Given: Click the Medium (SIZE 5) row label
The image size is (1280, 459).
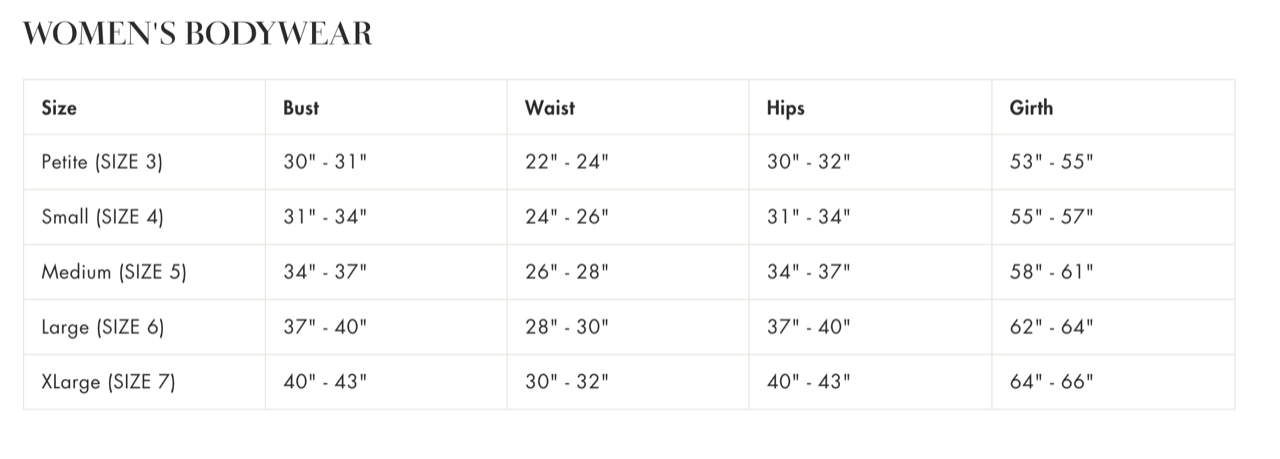Looking at the screenshot, I should [114, 272].
